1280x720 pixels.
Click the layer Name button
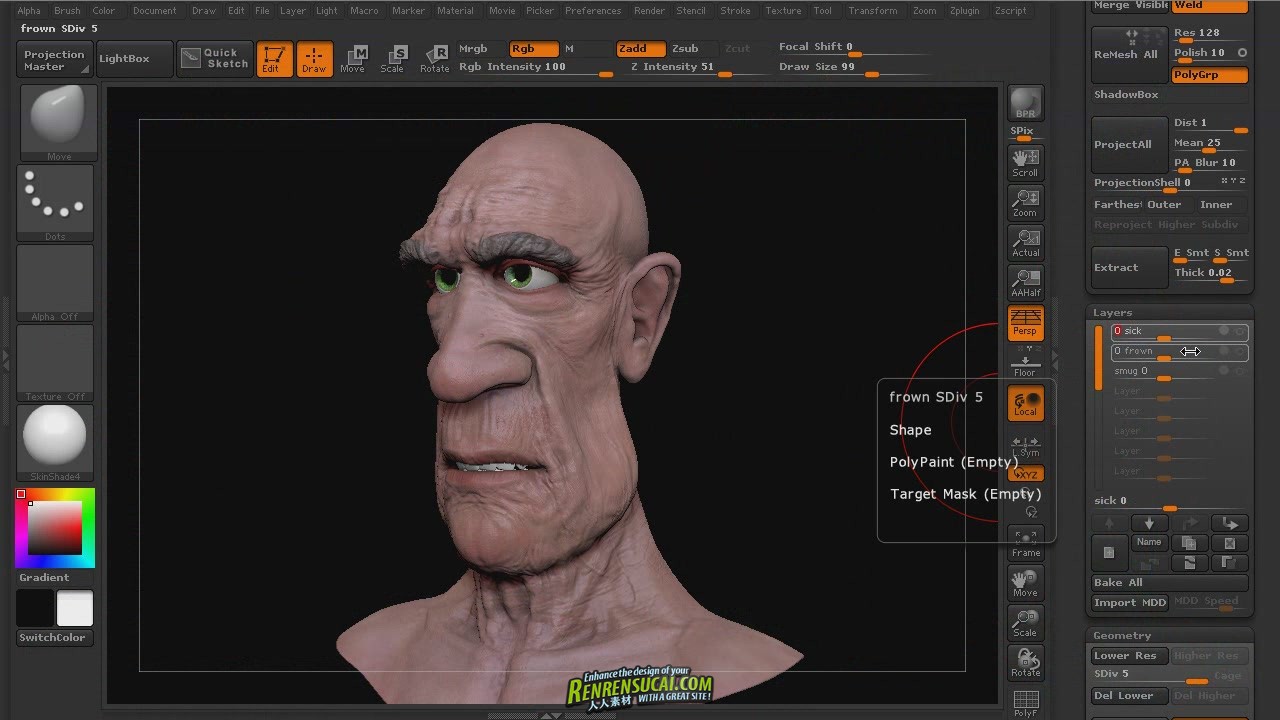pyautogui.click(x=1149, y=543)
